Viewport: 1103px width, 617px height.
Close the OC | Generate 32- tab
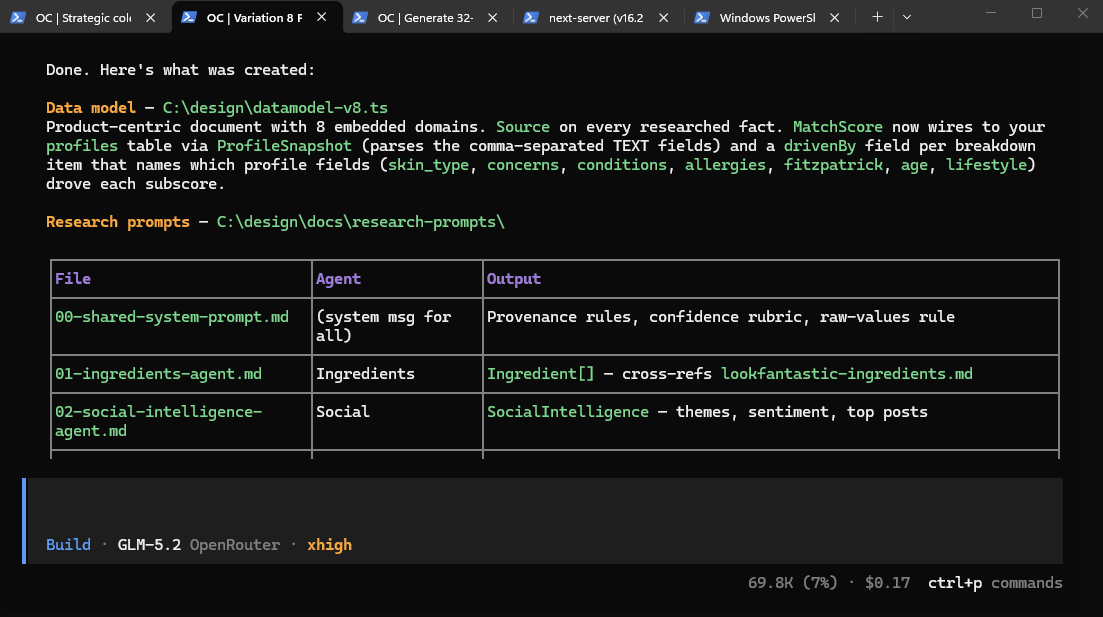(x=492, y=18)
